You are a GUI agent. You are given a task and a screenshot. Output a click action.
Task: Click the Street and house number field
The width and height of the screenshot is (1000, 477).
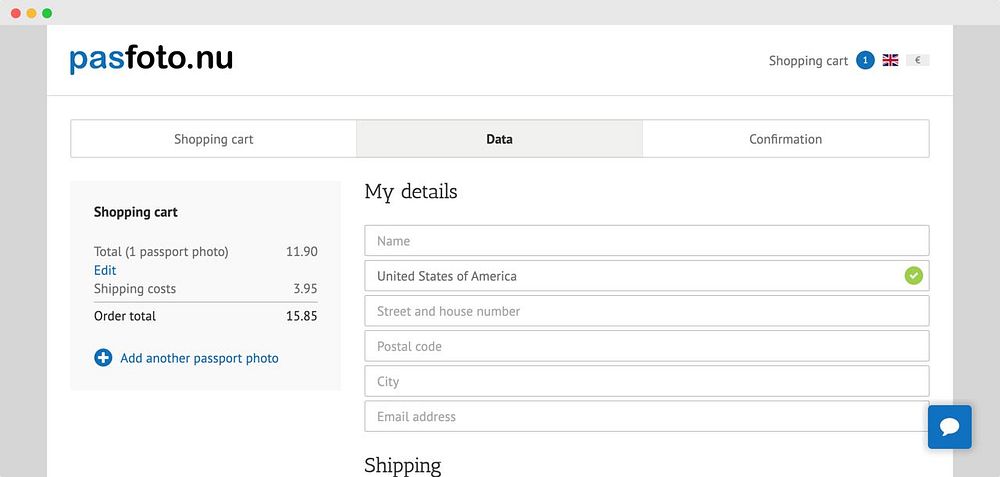click(x=646, y=311)
